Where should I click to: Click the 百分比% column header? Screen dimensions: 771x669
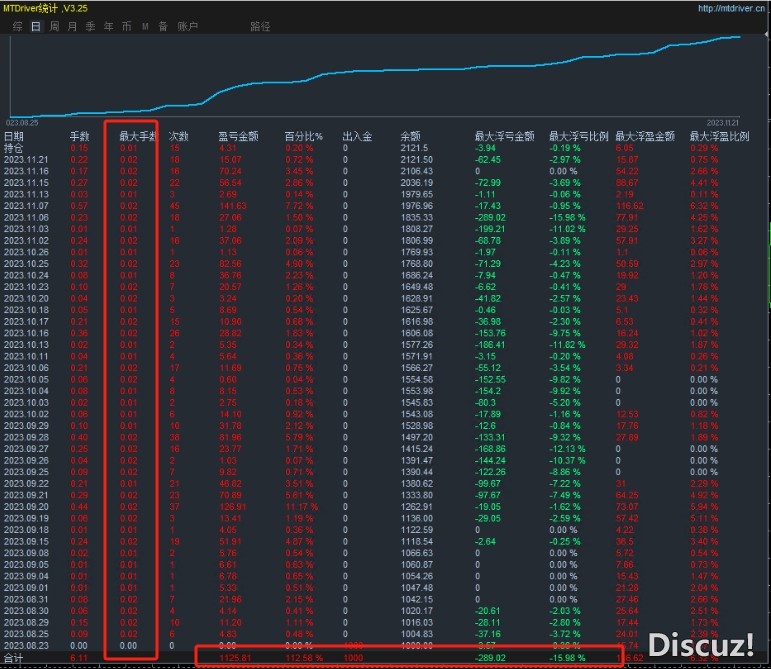point(303,136)
